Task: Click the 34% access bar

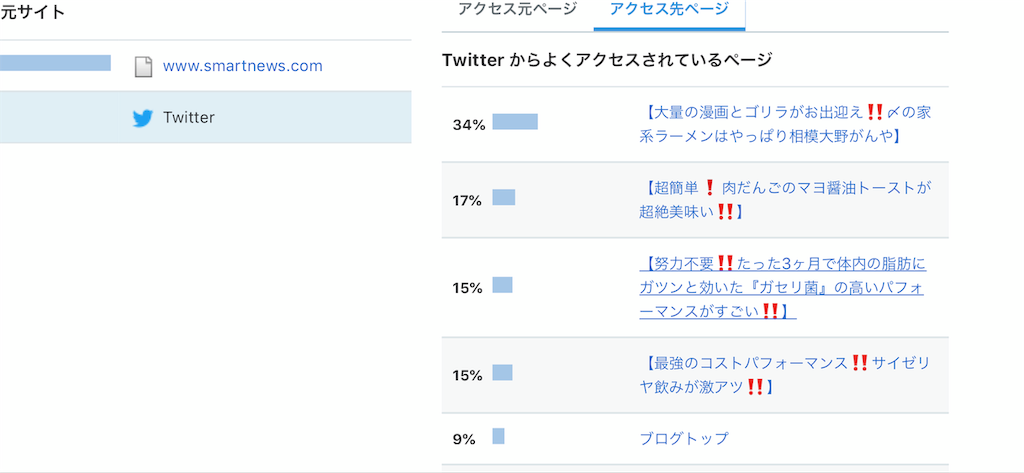Action: click(515, 122)
